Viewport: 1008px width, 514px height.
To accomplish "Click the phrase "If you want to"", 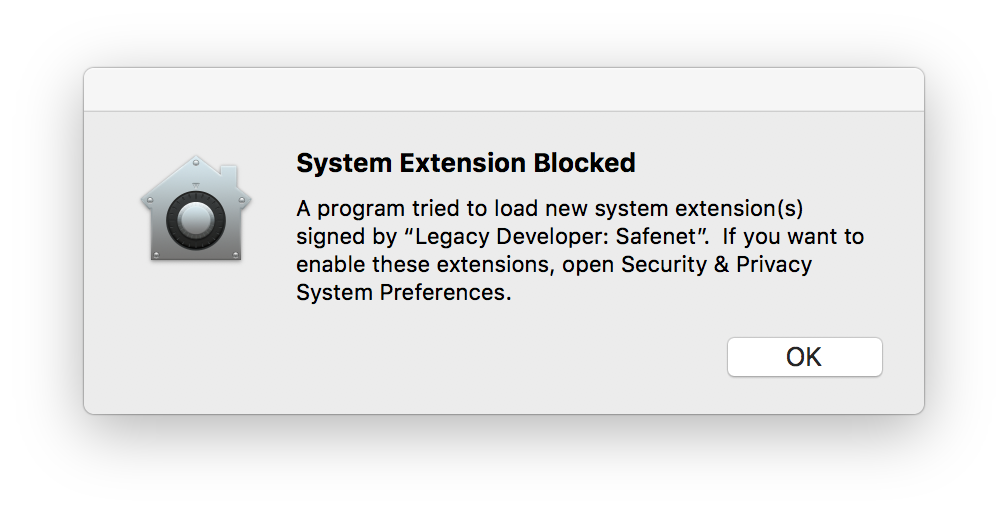I will coord(793,236).
